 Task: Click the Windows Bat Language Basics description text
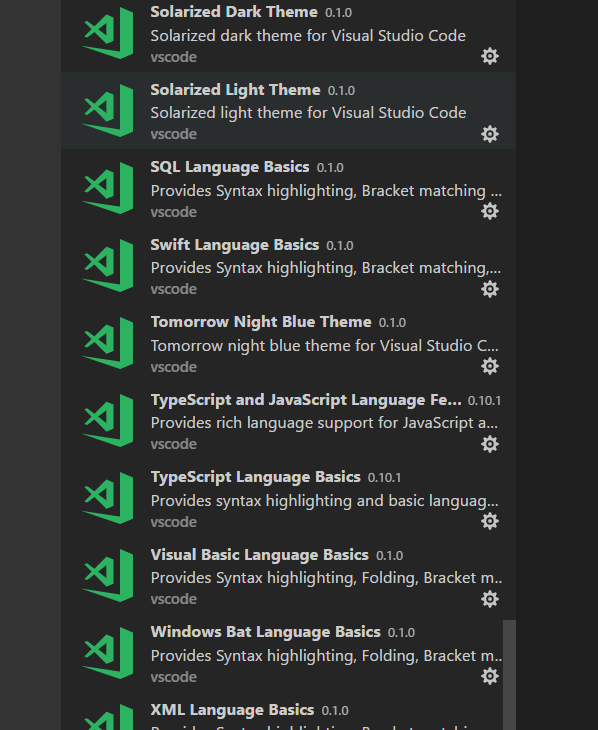(326, 656)
